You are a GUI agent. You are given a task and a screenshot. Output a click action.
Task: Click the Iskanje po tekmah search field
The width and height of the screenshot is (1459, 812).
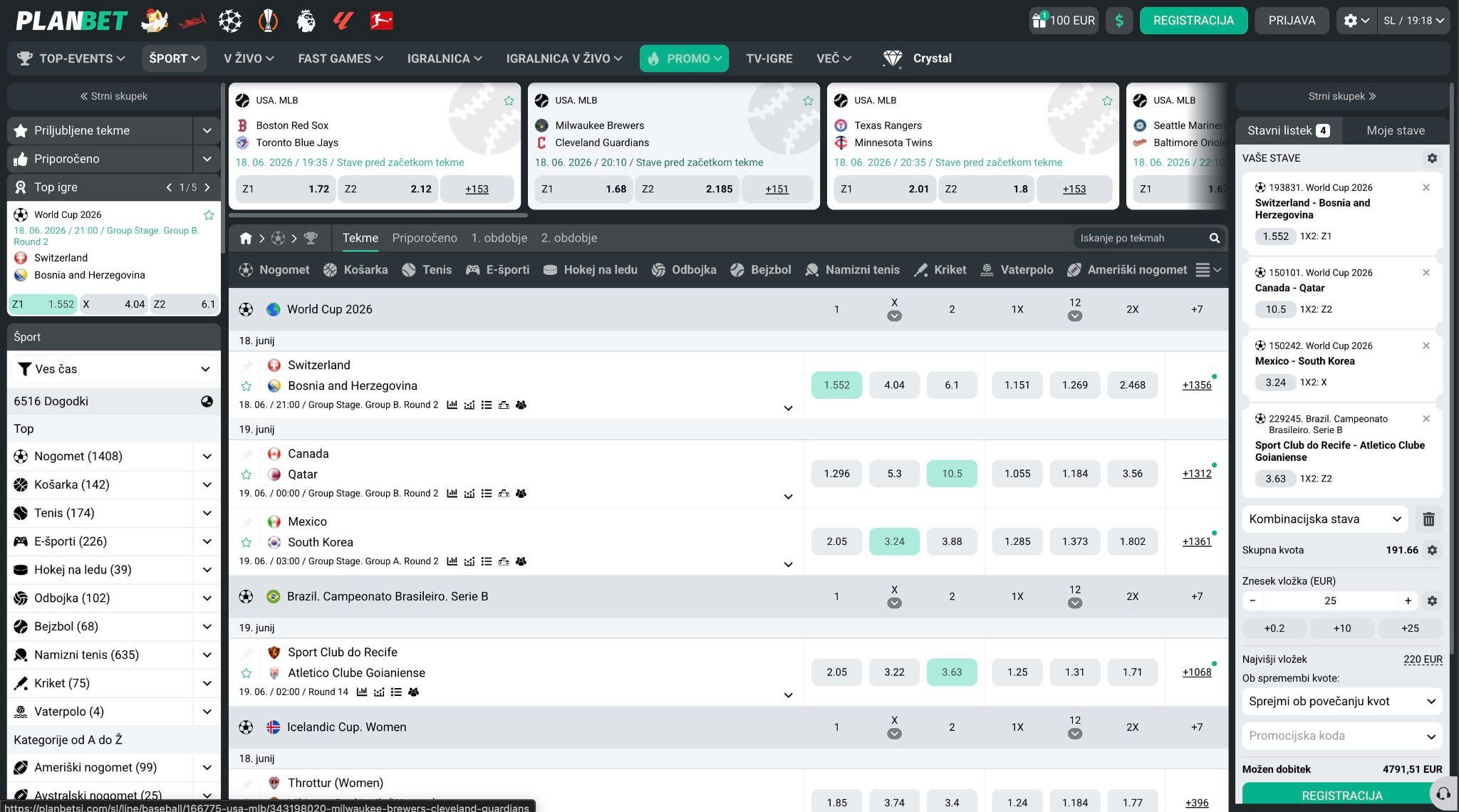click(x=1140, y=238)
